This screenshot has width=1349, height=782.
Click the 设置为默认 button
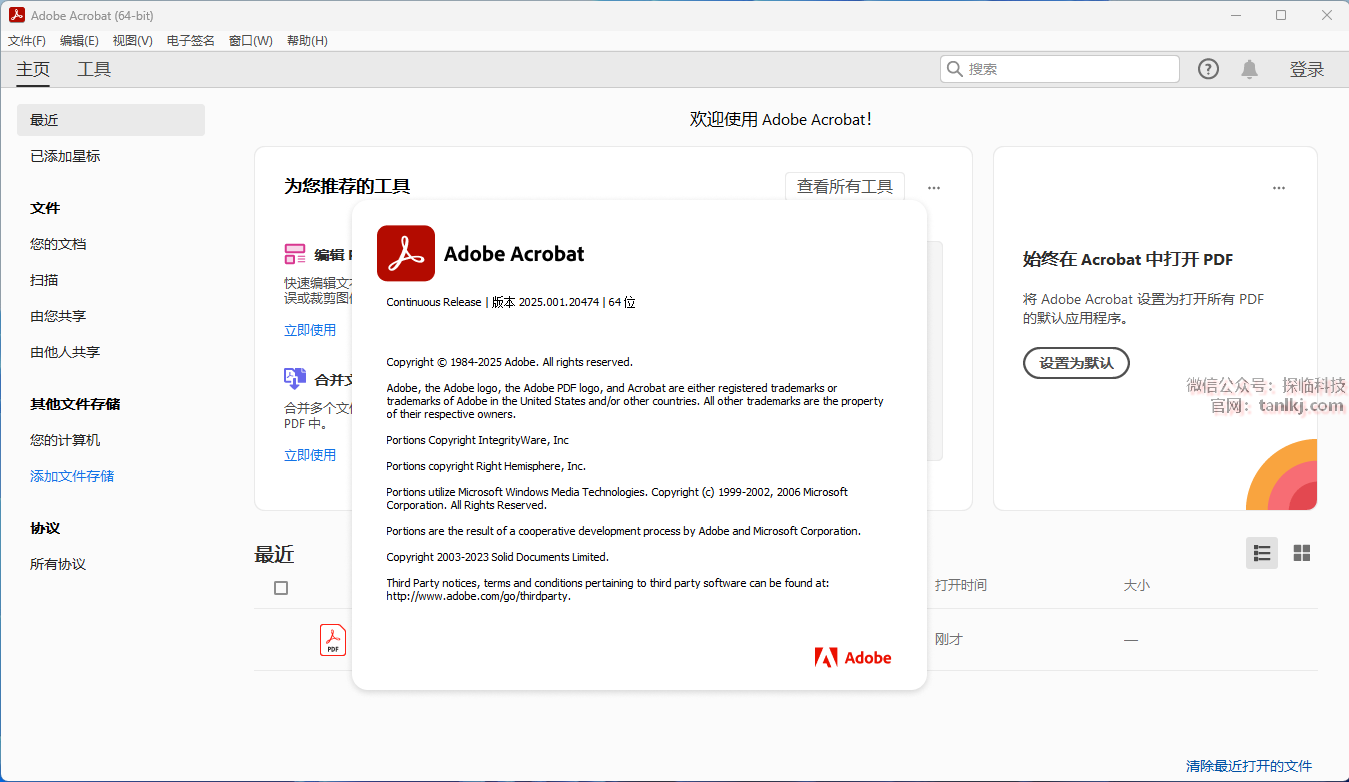tap(1076, 363)
